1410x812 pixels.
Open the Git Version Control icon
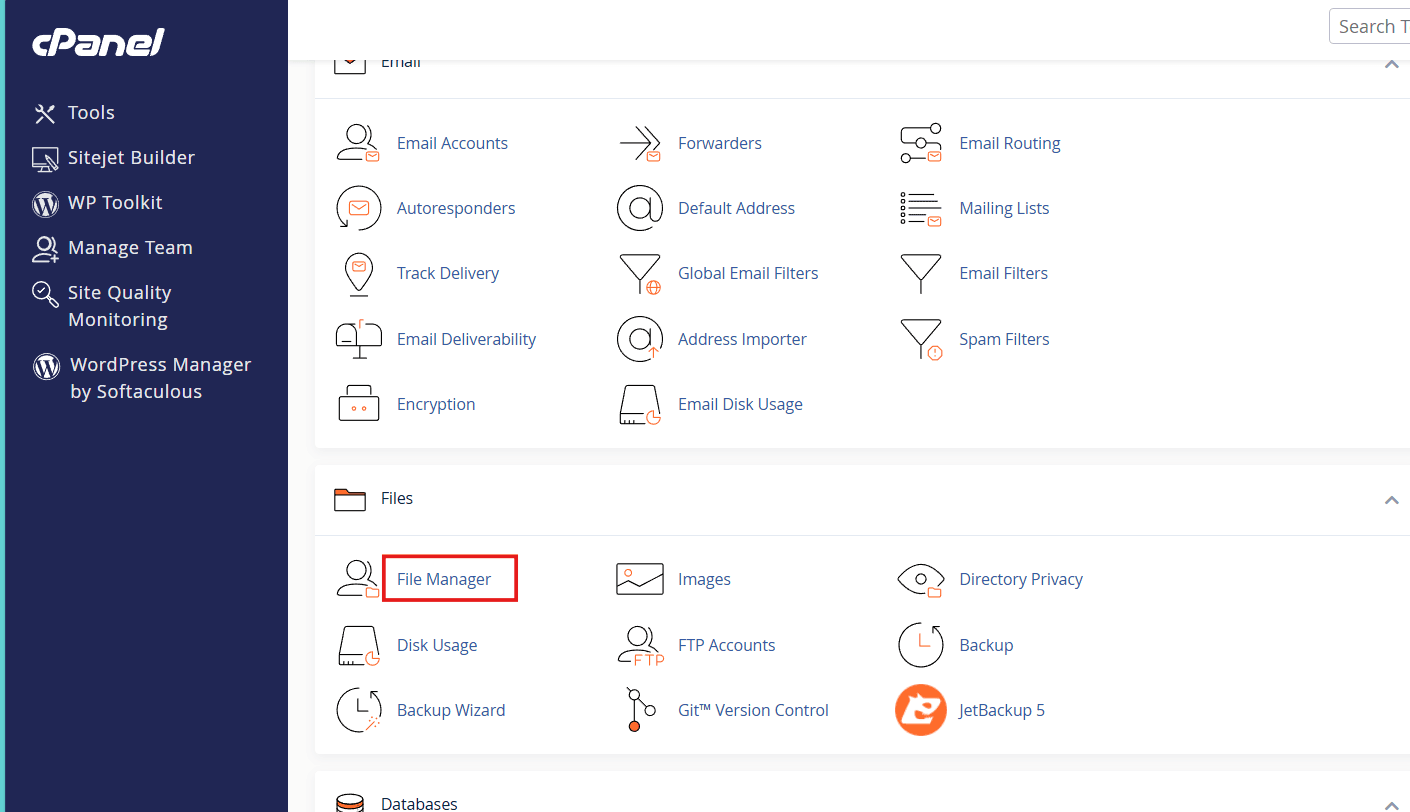(640, 710)
